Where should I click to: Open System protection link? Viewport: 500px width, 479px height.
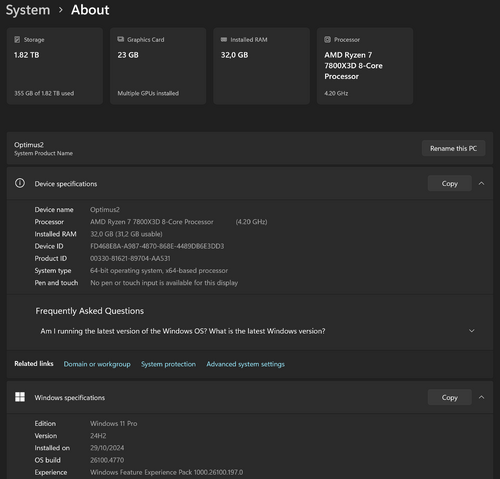(x=168, y=364)
